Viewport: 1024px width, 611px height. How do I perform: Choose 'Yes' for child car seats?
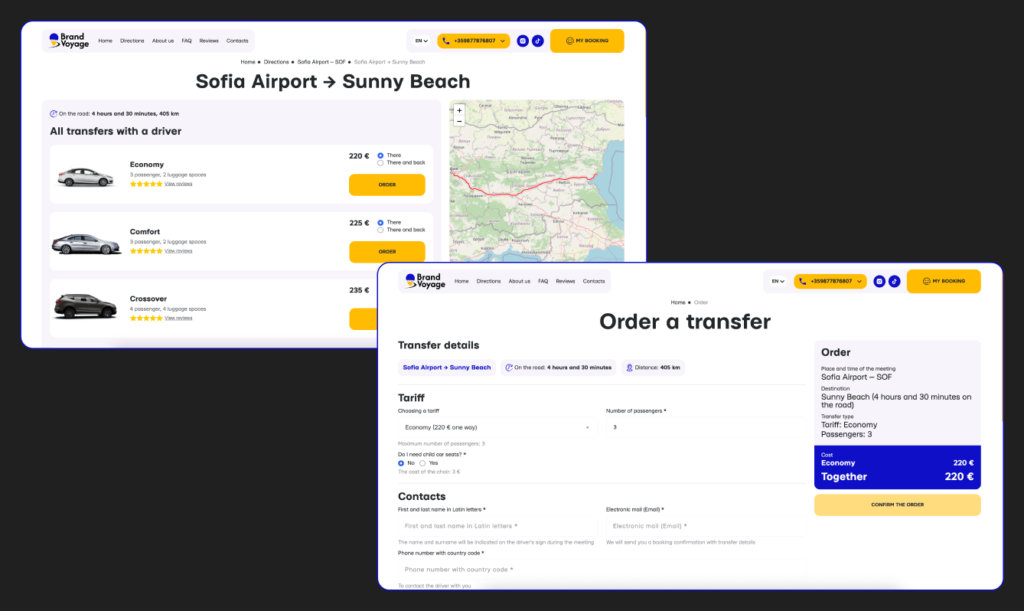tap(423, 463)
